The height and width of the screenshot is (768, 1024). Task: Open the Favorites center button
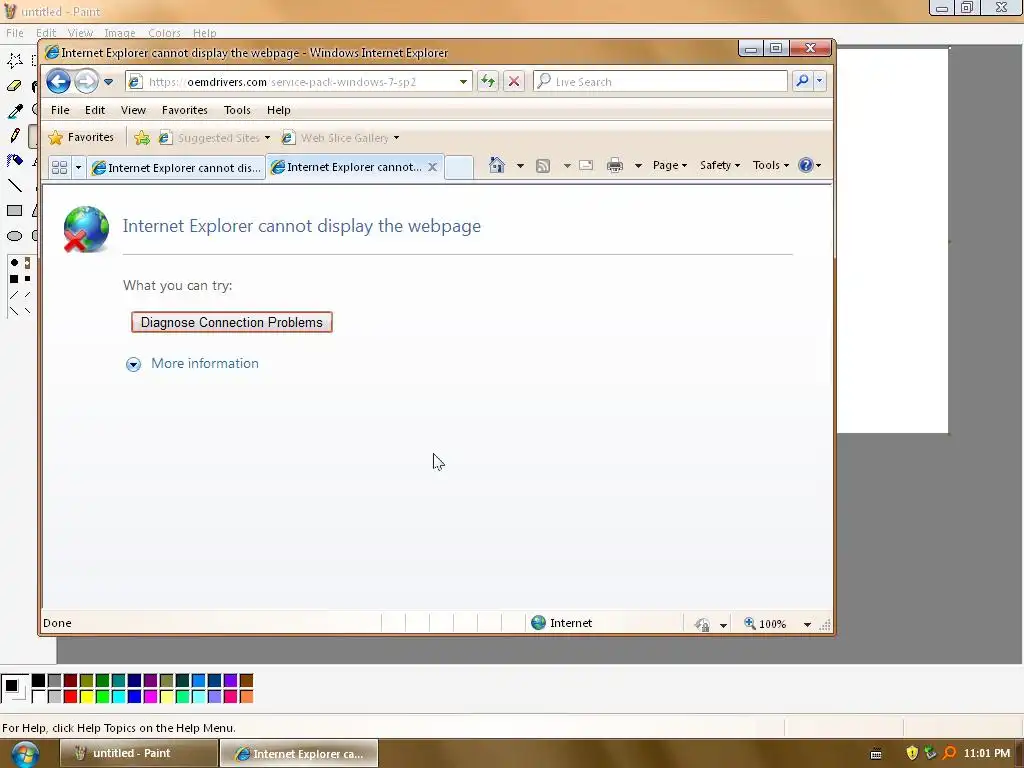pyautogui.click(x=82, y=138)
